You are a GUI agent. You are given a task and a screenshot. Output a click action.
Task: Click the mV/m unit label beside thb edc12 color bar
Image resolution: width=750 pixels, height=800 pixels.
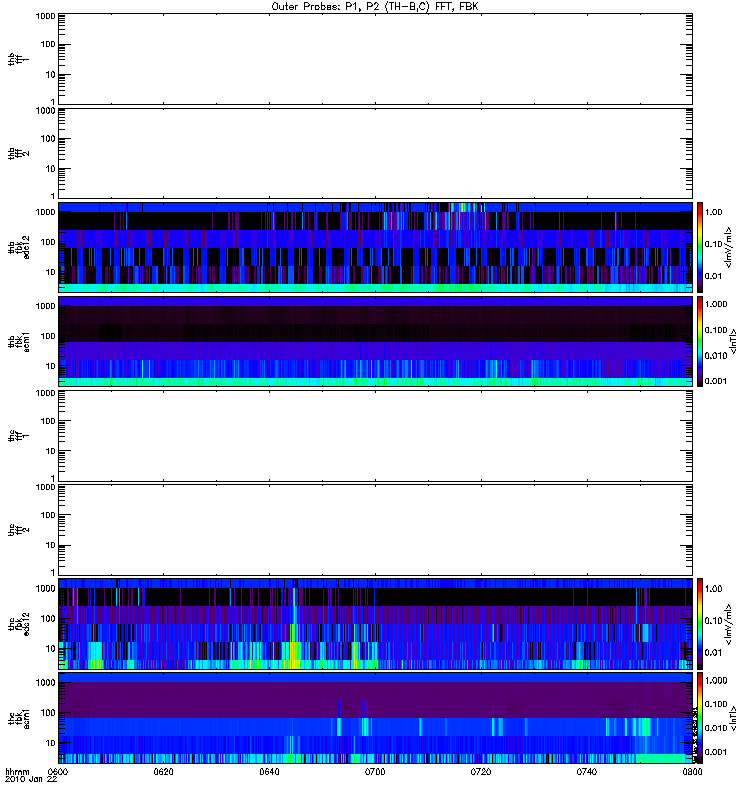point(729,247)
